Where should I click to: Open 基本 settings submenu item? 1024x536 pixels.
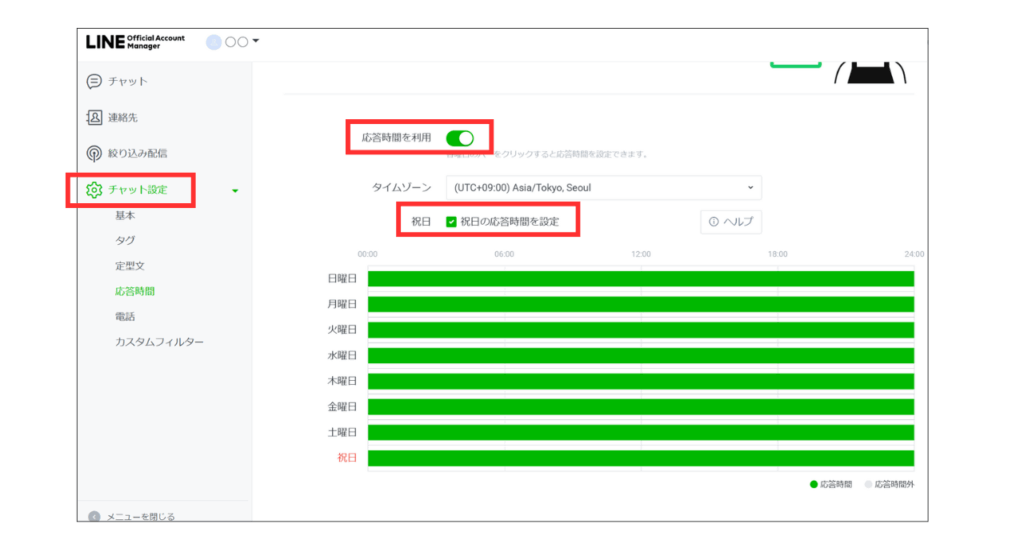click(125, 215)
